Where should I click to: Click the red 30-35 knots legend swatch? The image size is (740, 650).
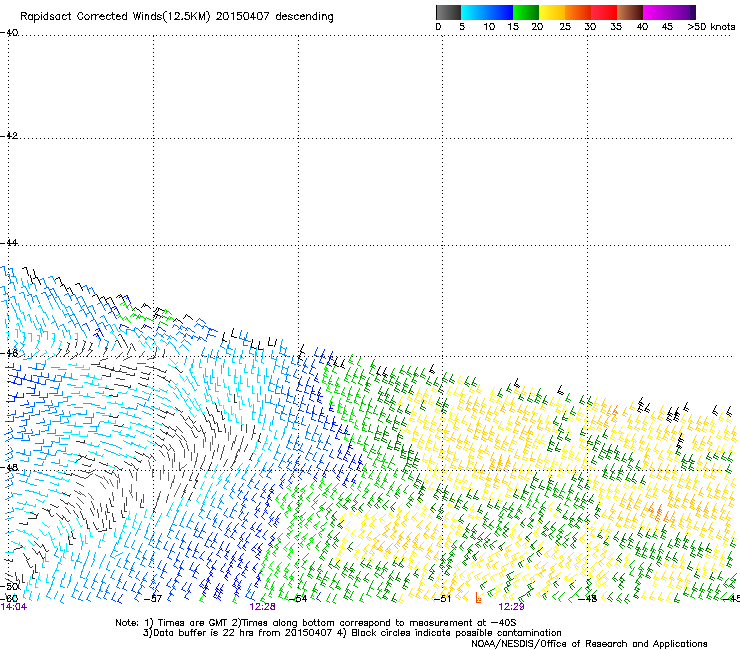pos(604,12)
